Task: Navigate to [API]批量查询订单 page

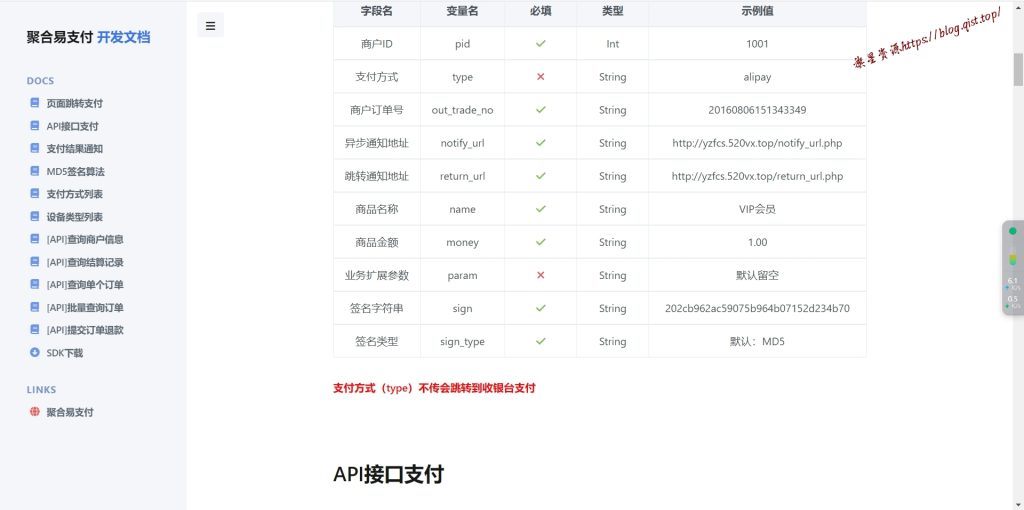Action: [x=84, y=308]
